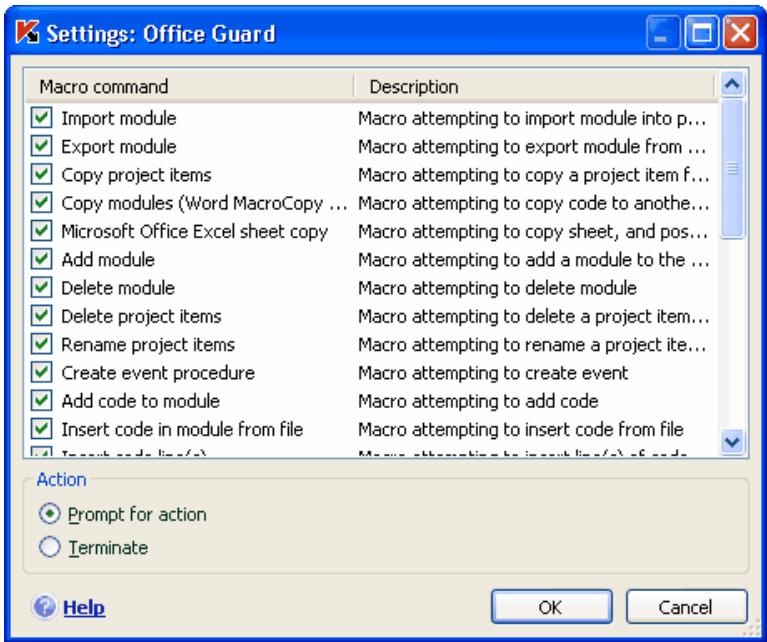Toggle Insert code in module from file checkbox

pos(42,429)
